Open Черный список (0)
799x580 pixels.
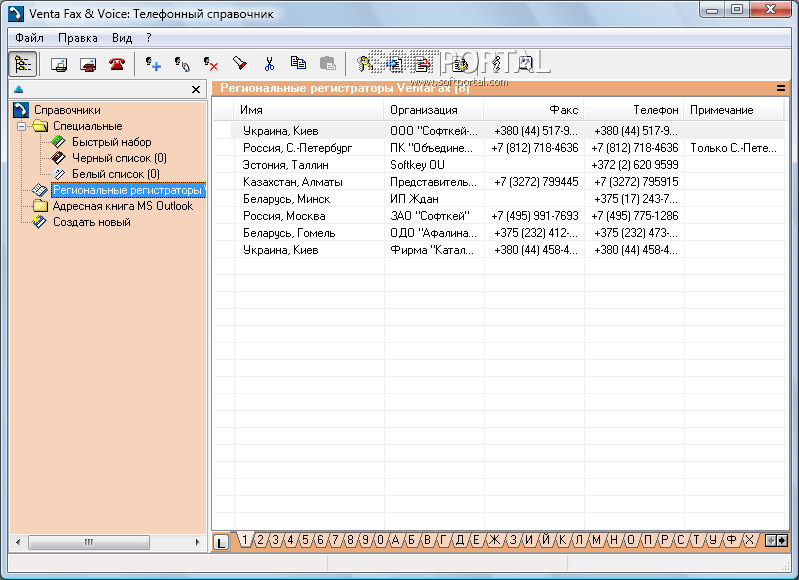click(119, 158)
